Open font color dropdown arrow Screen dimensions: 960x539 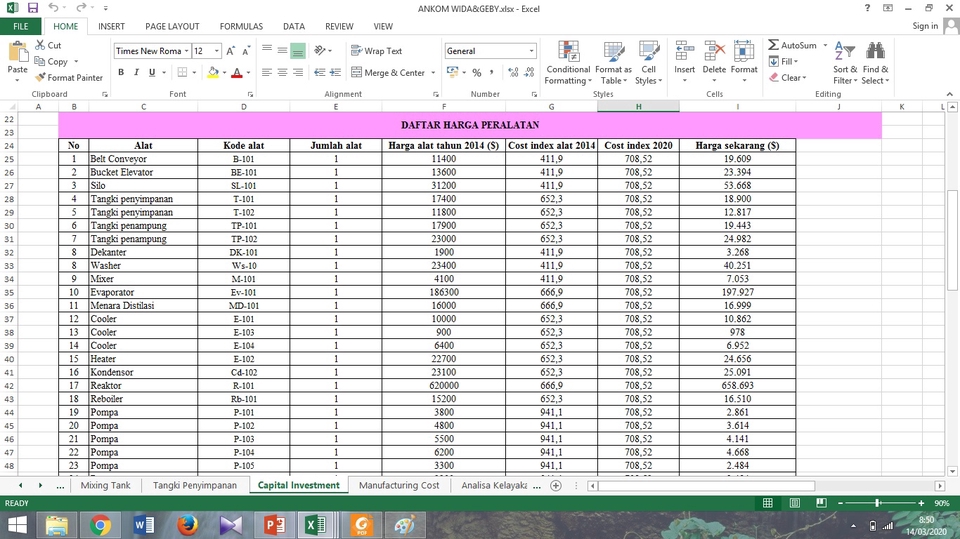[x=249, y=72]
